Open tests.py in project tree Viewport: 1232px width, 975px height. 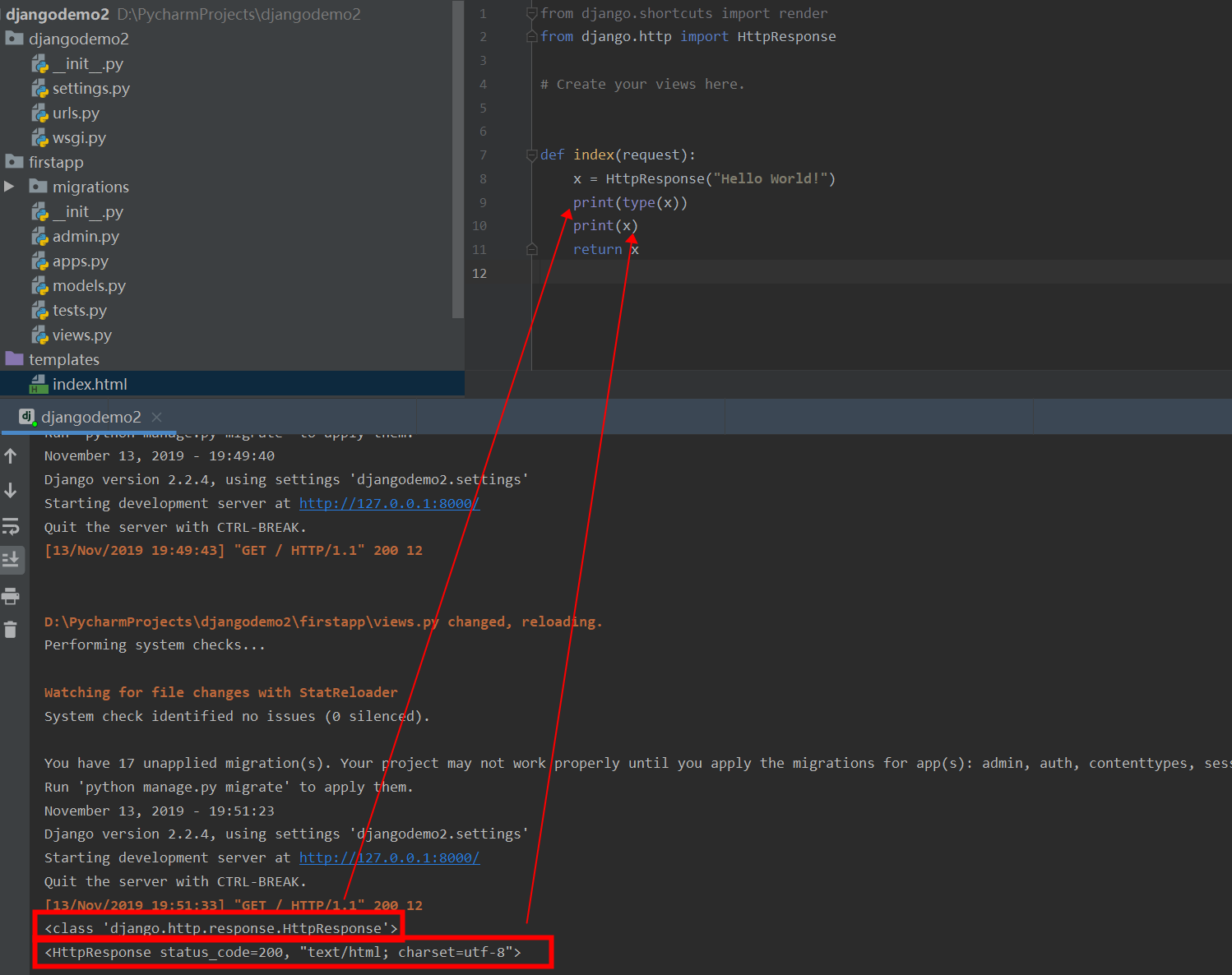[x=79, y=310]
